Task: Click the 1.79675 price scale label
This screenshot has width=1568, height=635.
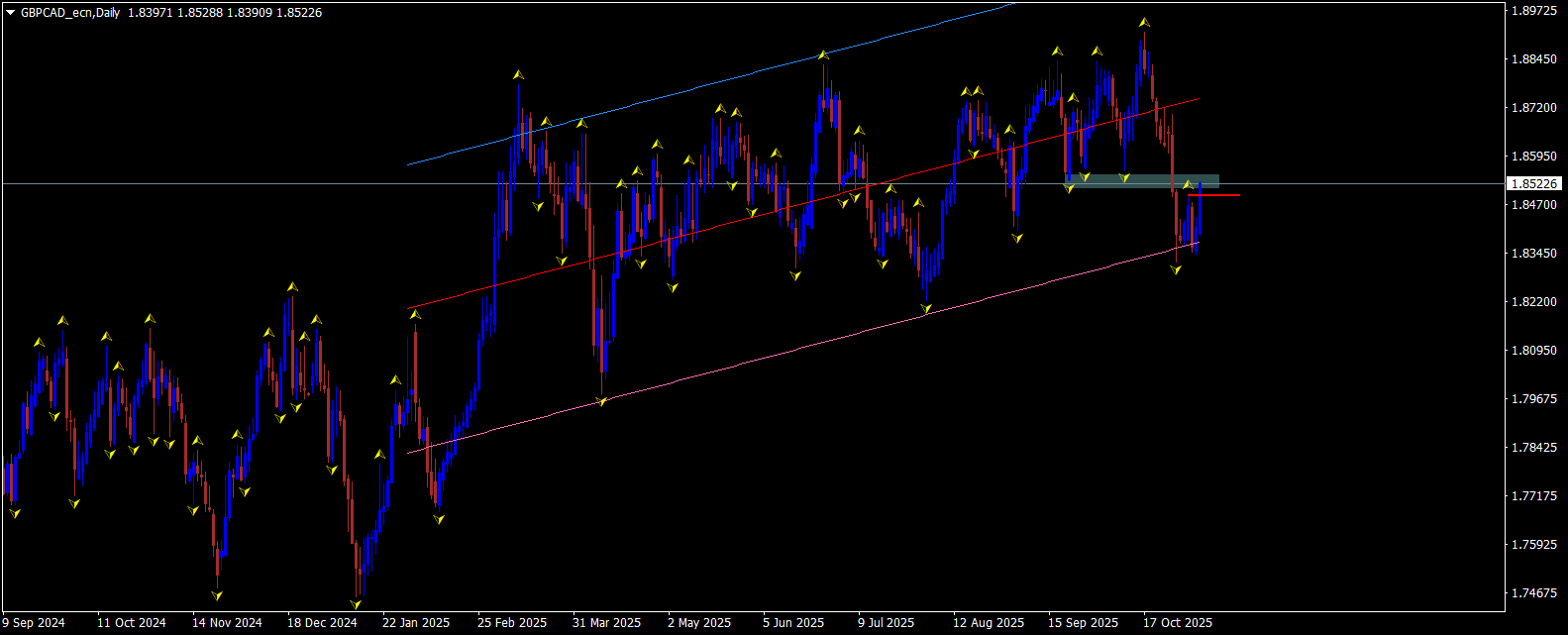Action: [x=1534, y=398]
